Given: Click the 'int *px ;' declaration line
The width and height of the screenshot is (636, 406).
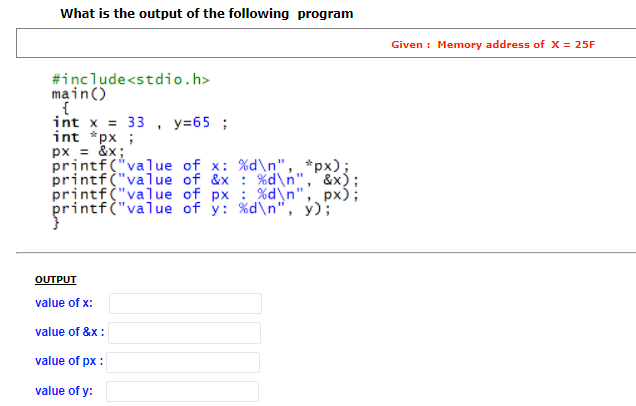Looking at the screenshot, I should pos(93,137).
